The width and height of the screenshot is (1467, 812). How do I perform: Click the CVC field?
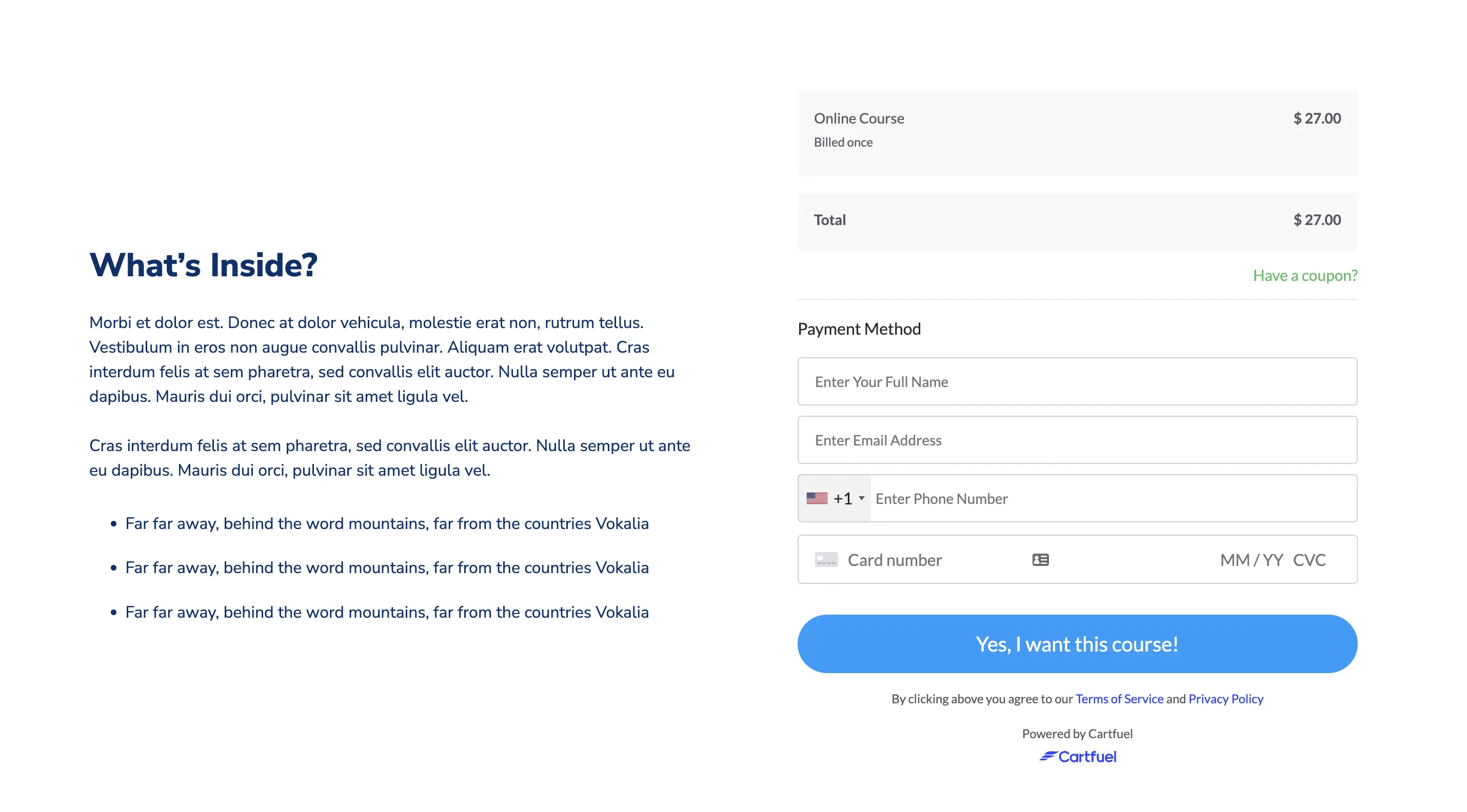coord(1309,560)
